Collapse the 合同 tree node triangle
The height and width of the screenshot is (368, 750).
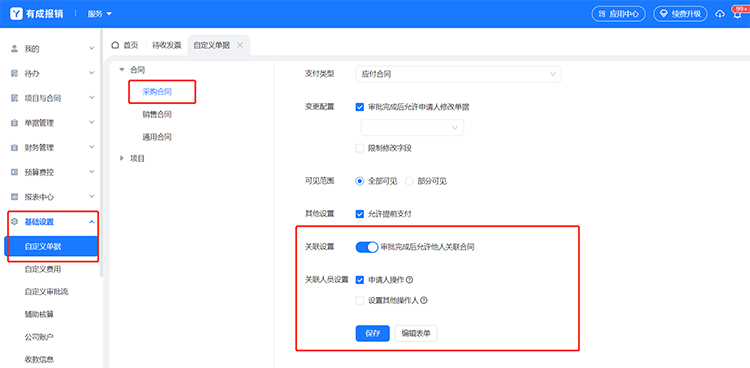tap(121, 70)
